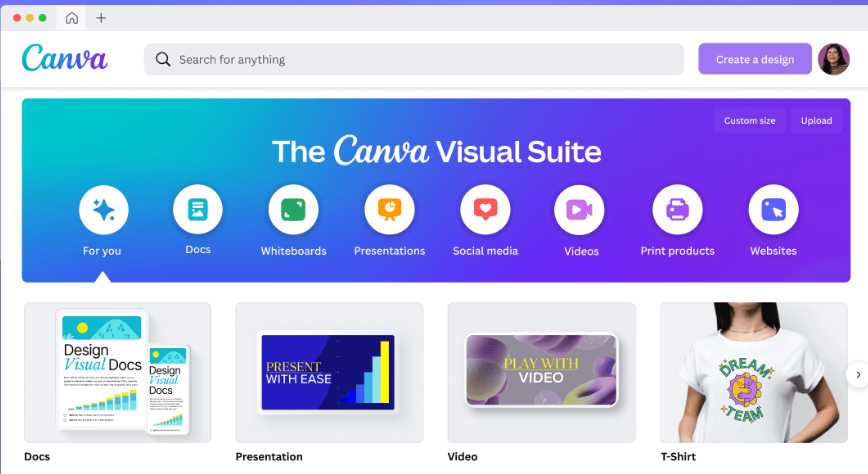Open a new tab with plus icon
The height and width of the screenshot is (474, 868).
pyautogui.click(x=101, y=18)
